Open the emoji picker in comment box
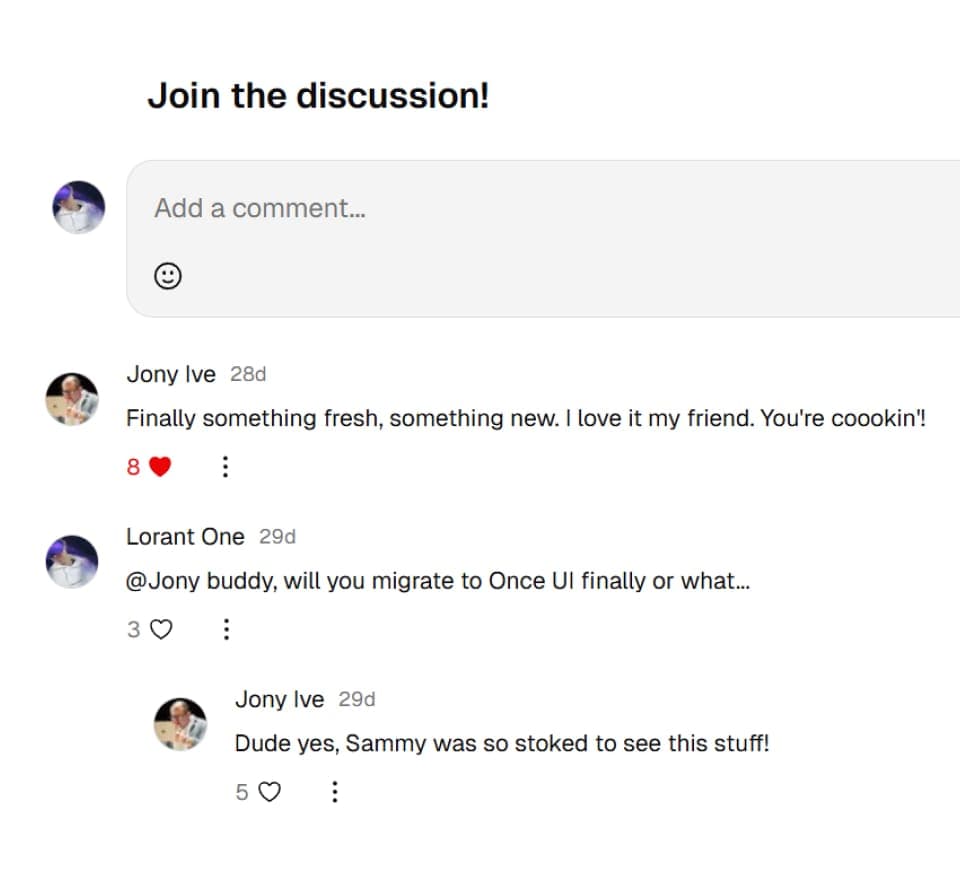This screenshot has width=960, height=880. (168, 276)
